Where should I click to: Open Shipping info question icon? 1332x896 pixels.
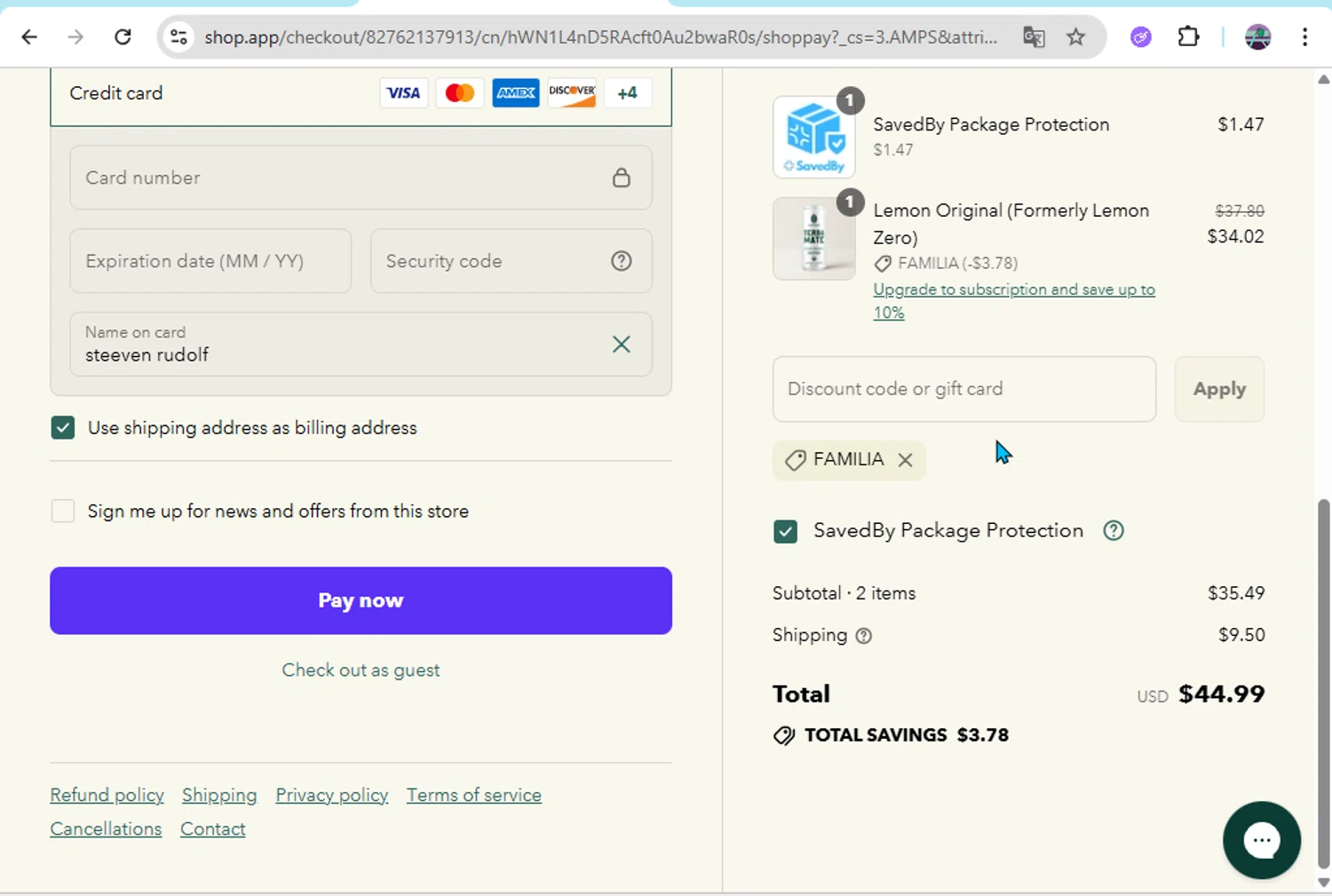(x=864, y=636)
